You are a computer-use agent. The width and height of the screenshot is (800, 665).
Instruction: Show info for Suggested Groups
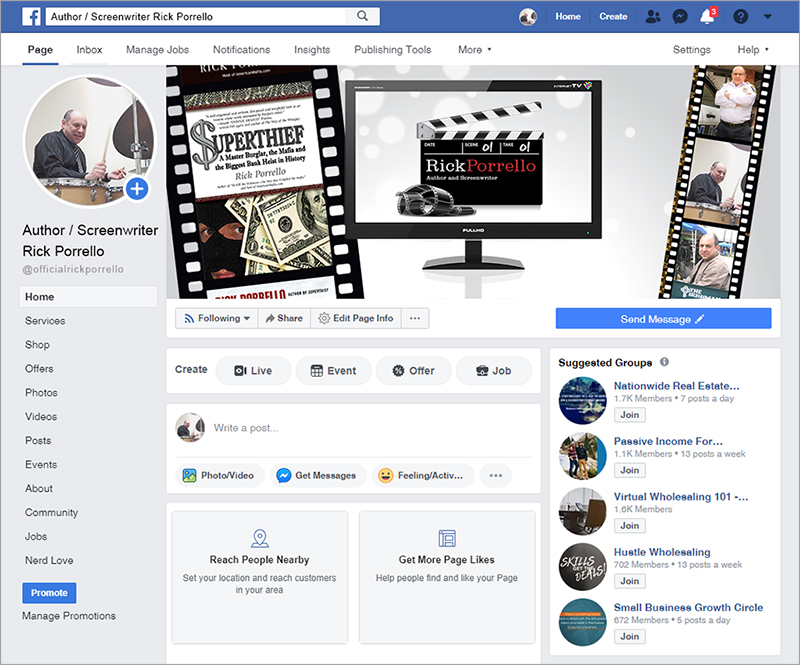click(x=665, y=363)
